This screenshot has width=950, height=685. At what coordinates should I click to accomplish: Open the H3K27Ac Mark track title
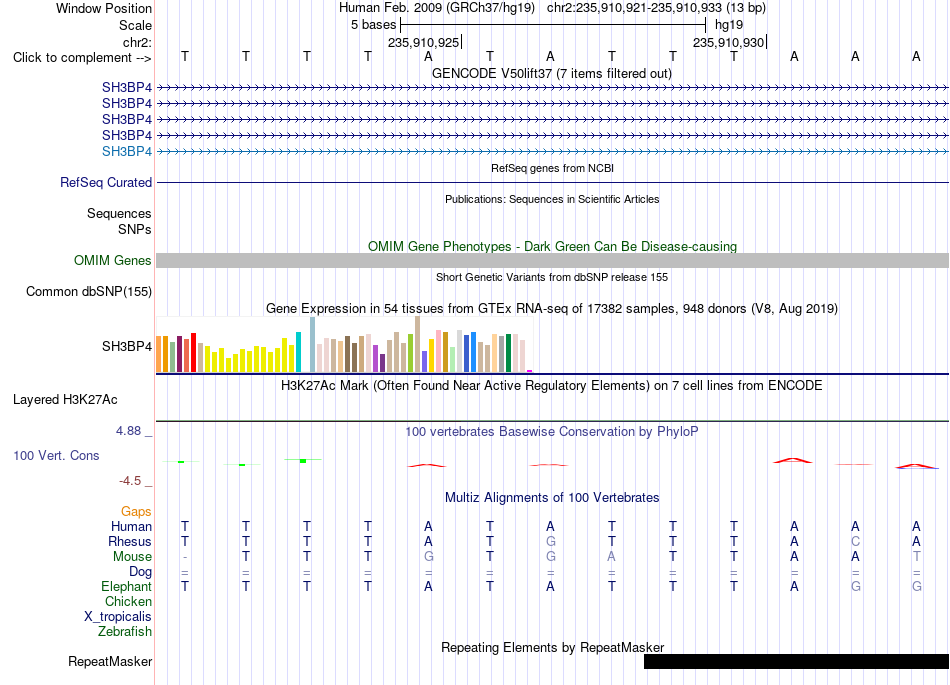coord(552,386)
